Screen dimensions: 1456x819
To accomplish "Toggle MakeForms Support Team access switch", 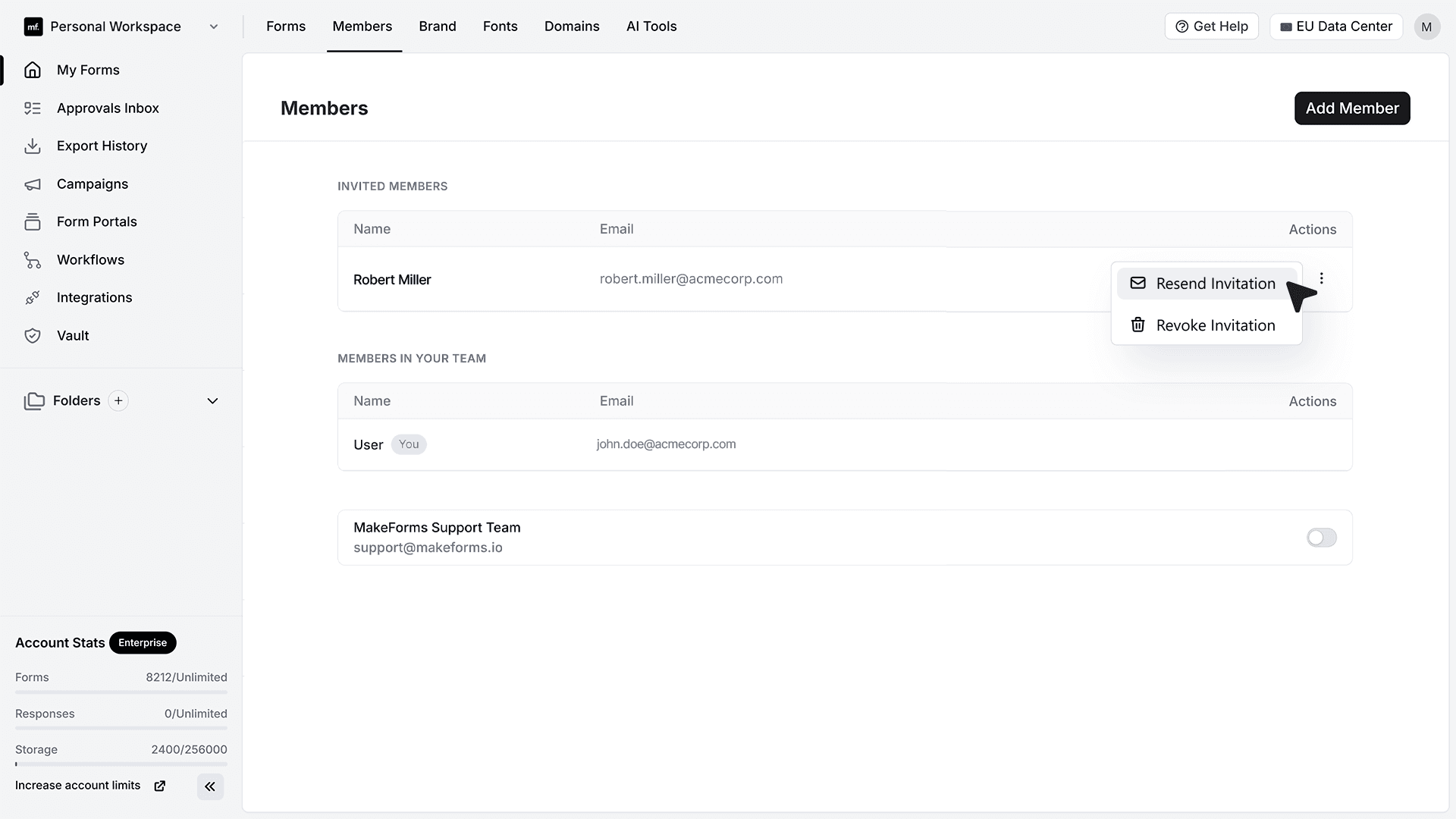I will pos(1322,538).
